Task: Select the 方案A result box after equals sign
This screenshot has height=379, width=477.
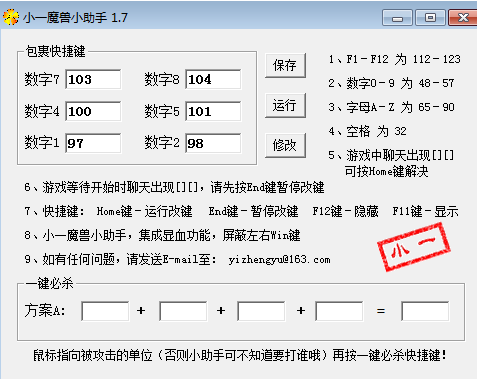Action: point(425,311)
